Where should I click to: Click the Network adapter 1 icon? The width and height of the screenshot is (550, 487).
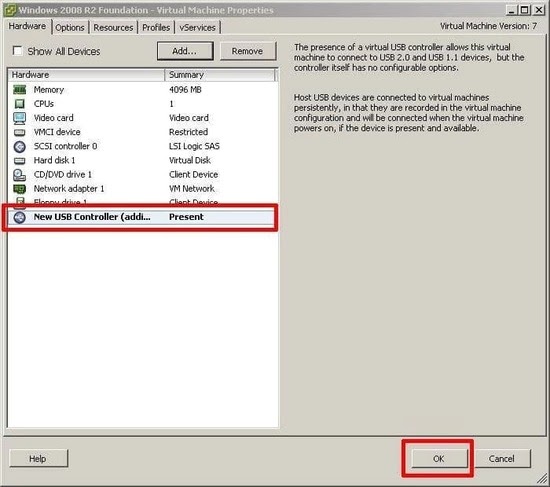[x=20, y=189]
